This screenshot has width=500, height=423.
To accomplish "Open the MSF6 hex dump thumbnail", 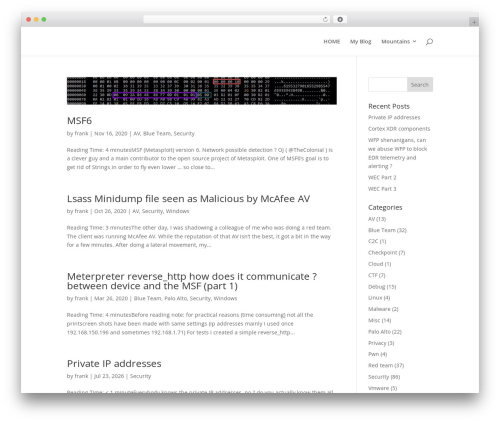I will pyautogui.click(x=202, y=91).
